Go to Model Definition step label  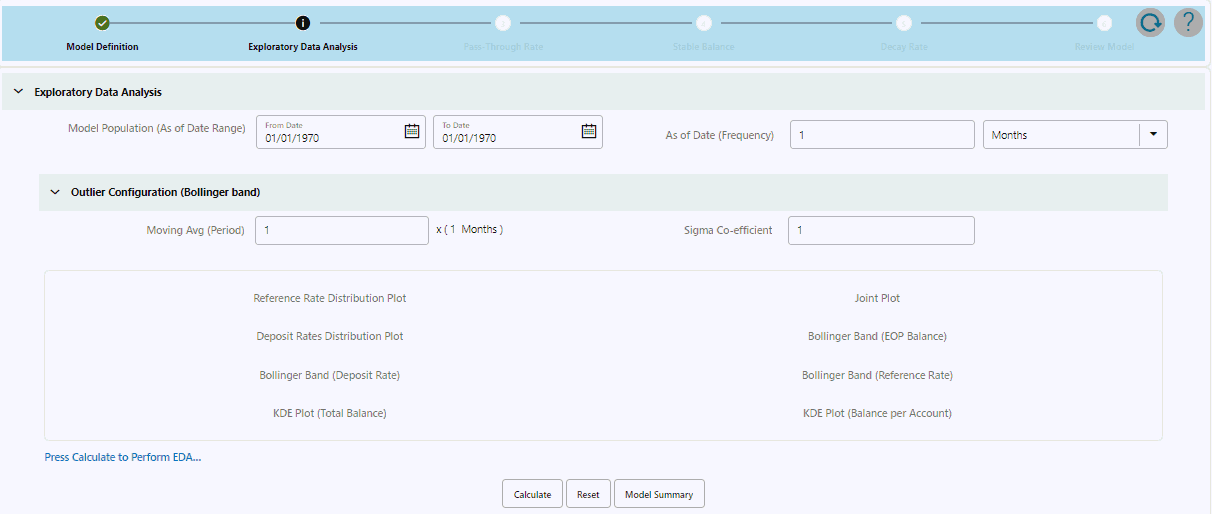[102, 47]
